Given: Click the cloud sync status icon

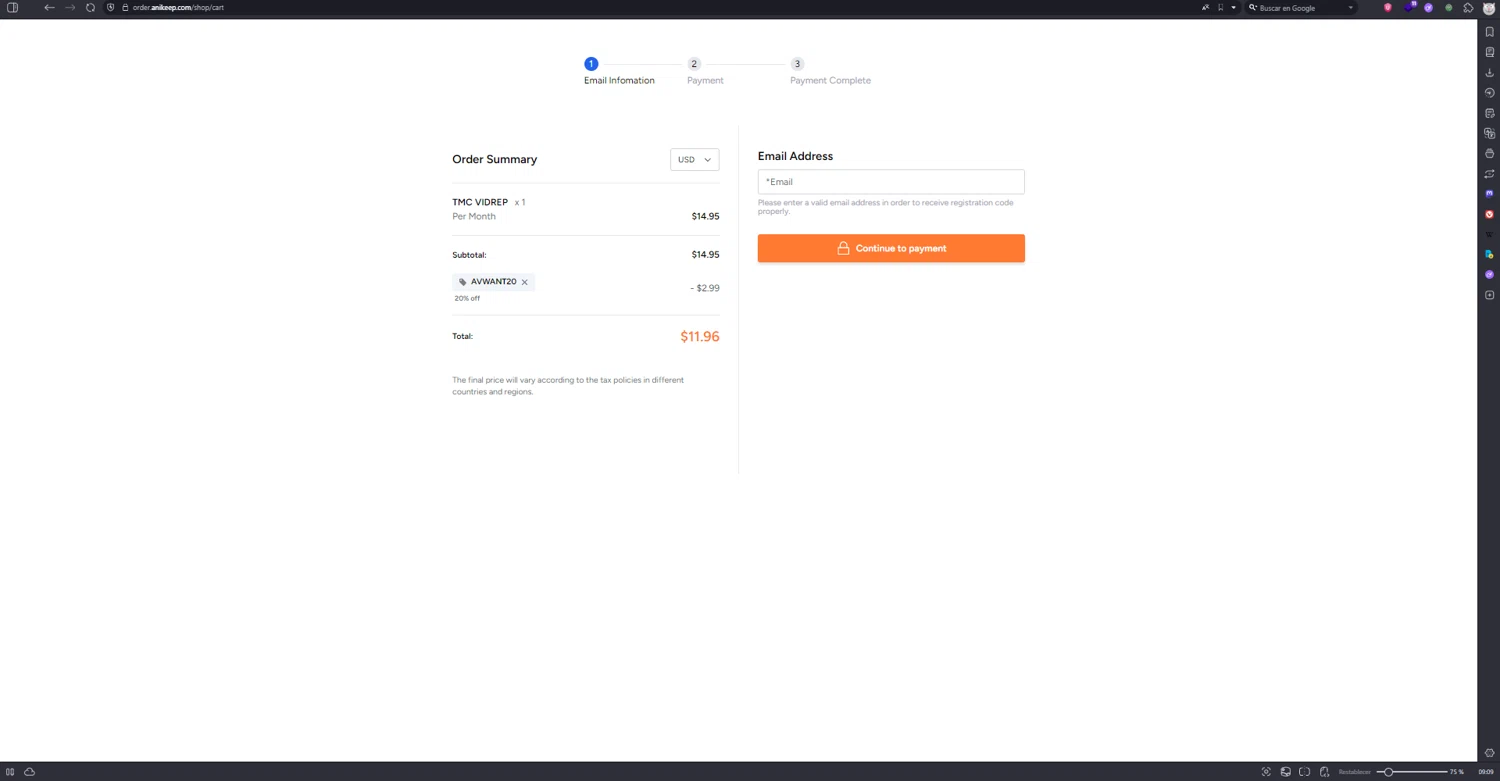Looking at the screenshot, I should coord(29,772).
